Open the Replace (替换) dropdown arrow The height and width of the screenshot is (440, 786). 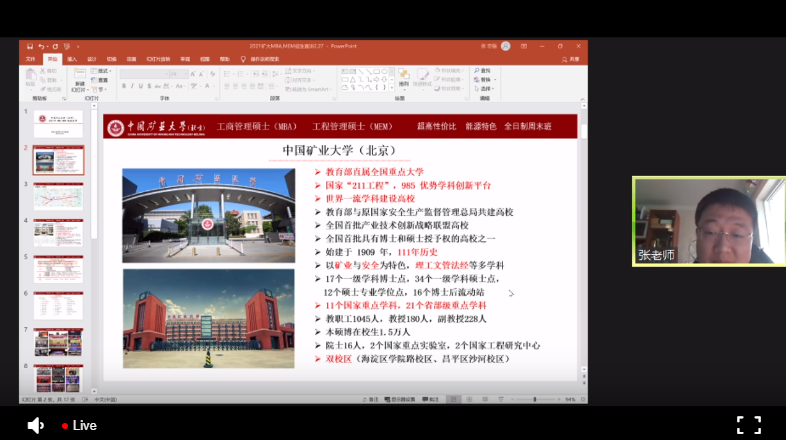[495, 80]
